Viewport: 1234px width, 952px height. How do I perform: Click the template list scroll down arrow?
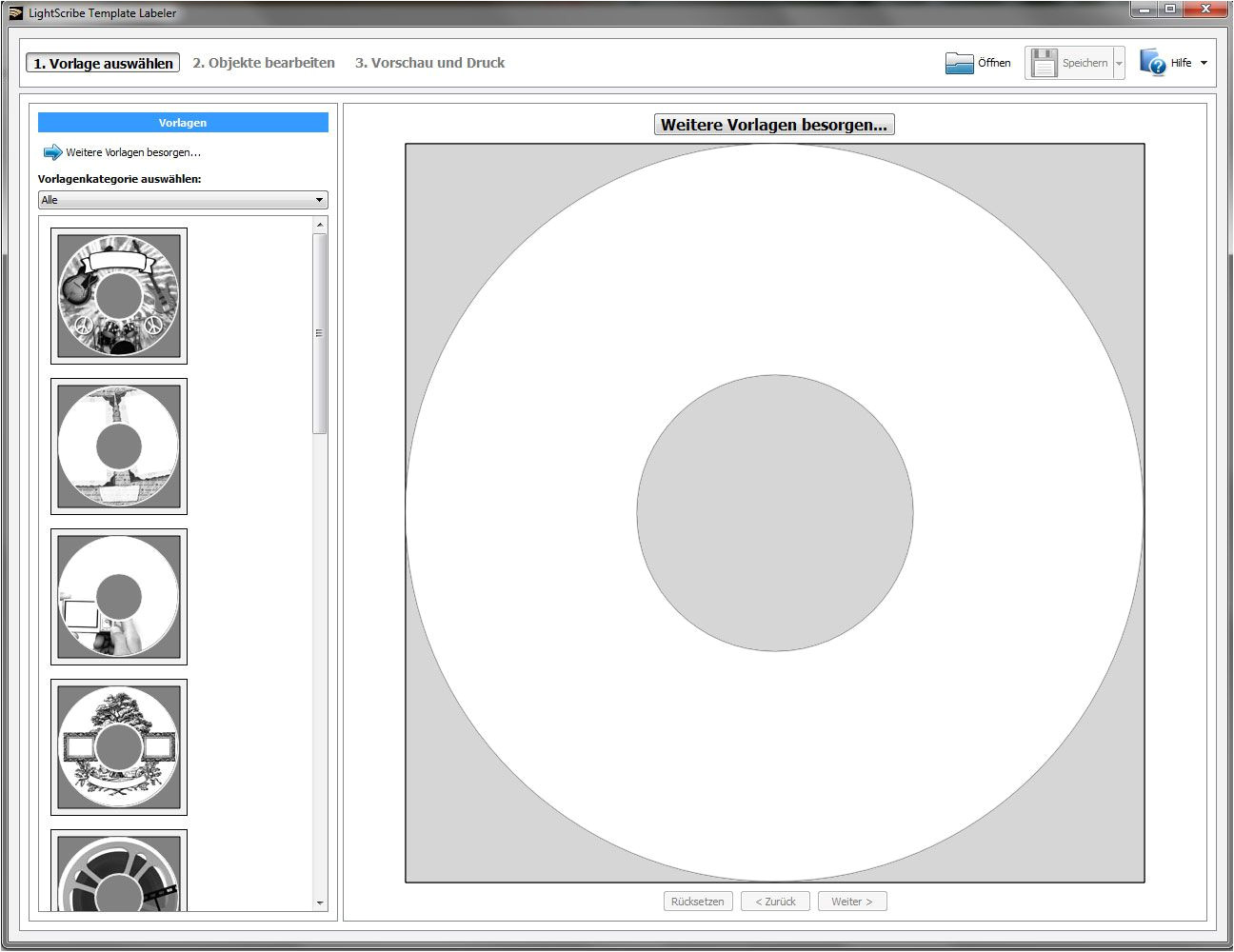320,903
